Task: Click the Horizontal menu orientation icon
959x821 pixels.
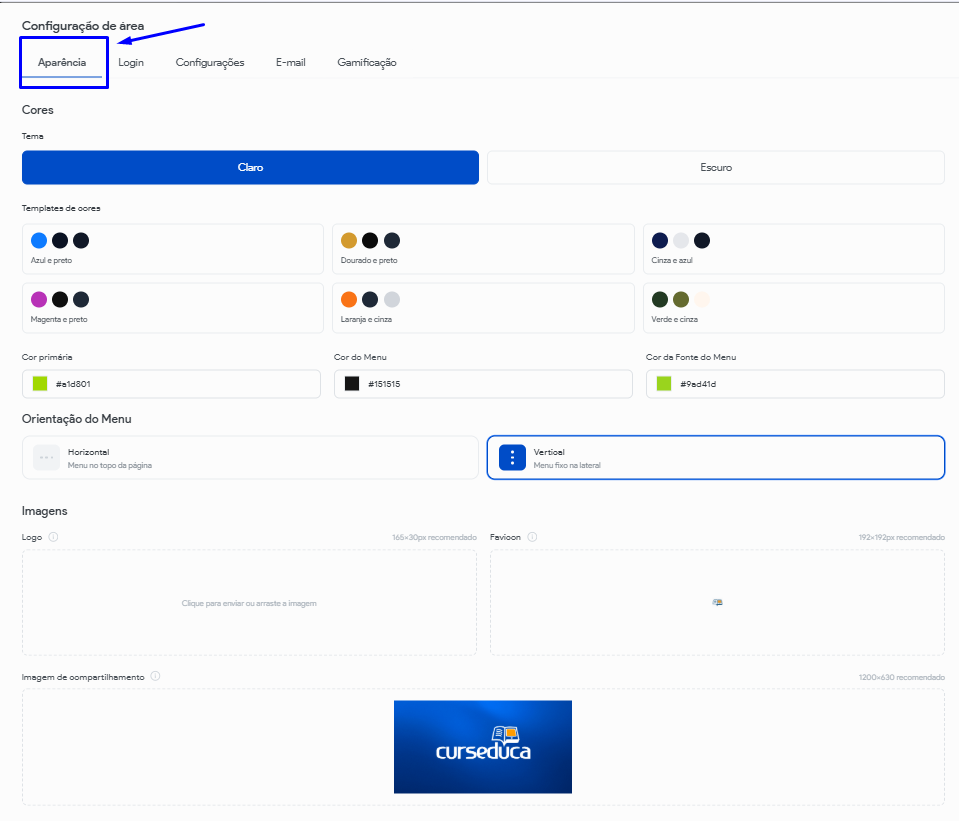Action: pos(46,458)
